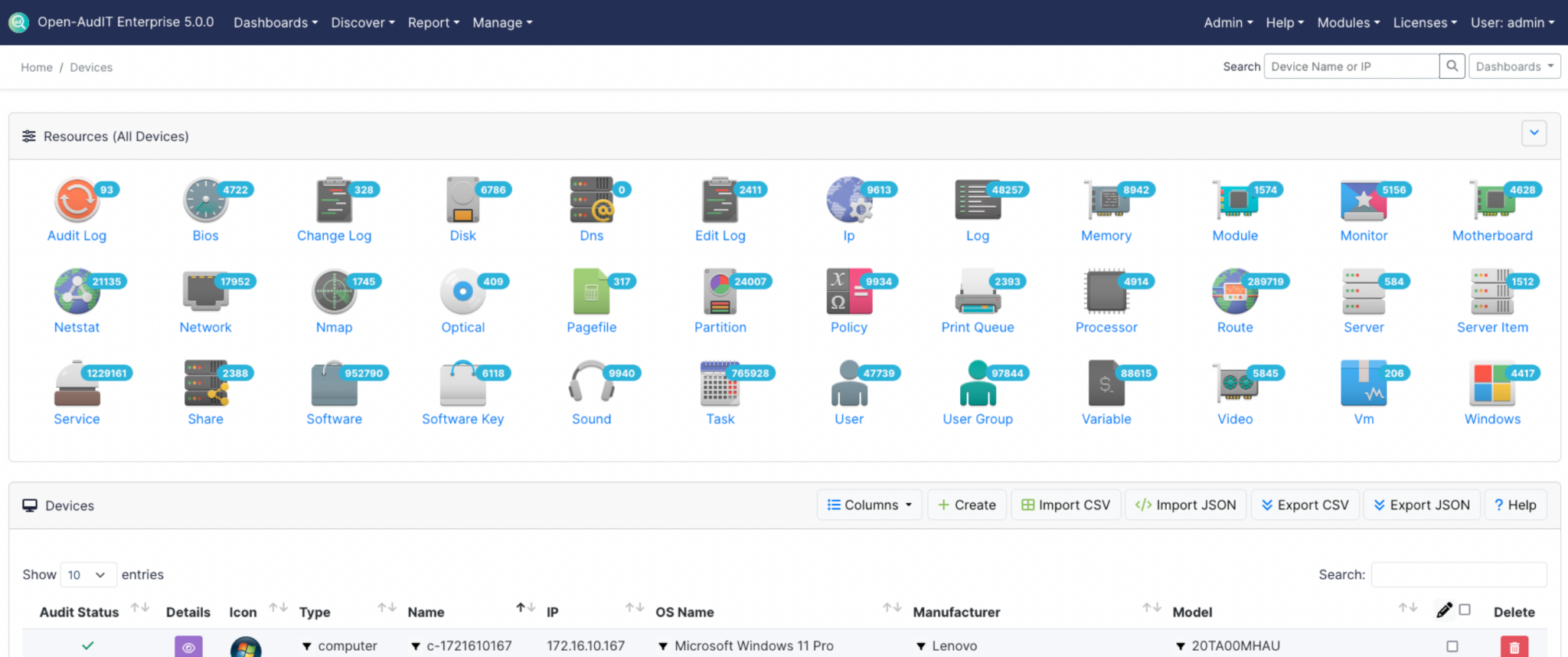View details with purple eye button

pyautogui.click(x=188, y=646)
